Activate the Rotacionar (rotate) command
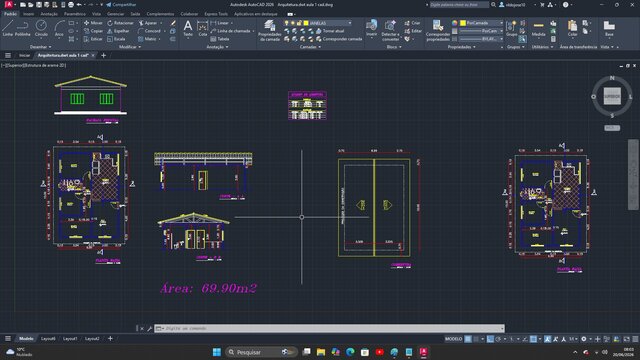The image size is (640, 360). point(120,23)
